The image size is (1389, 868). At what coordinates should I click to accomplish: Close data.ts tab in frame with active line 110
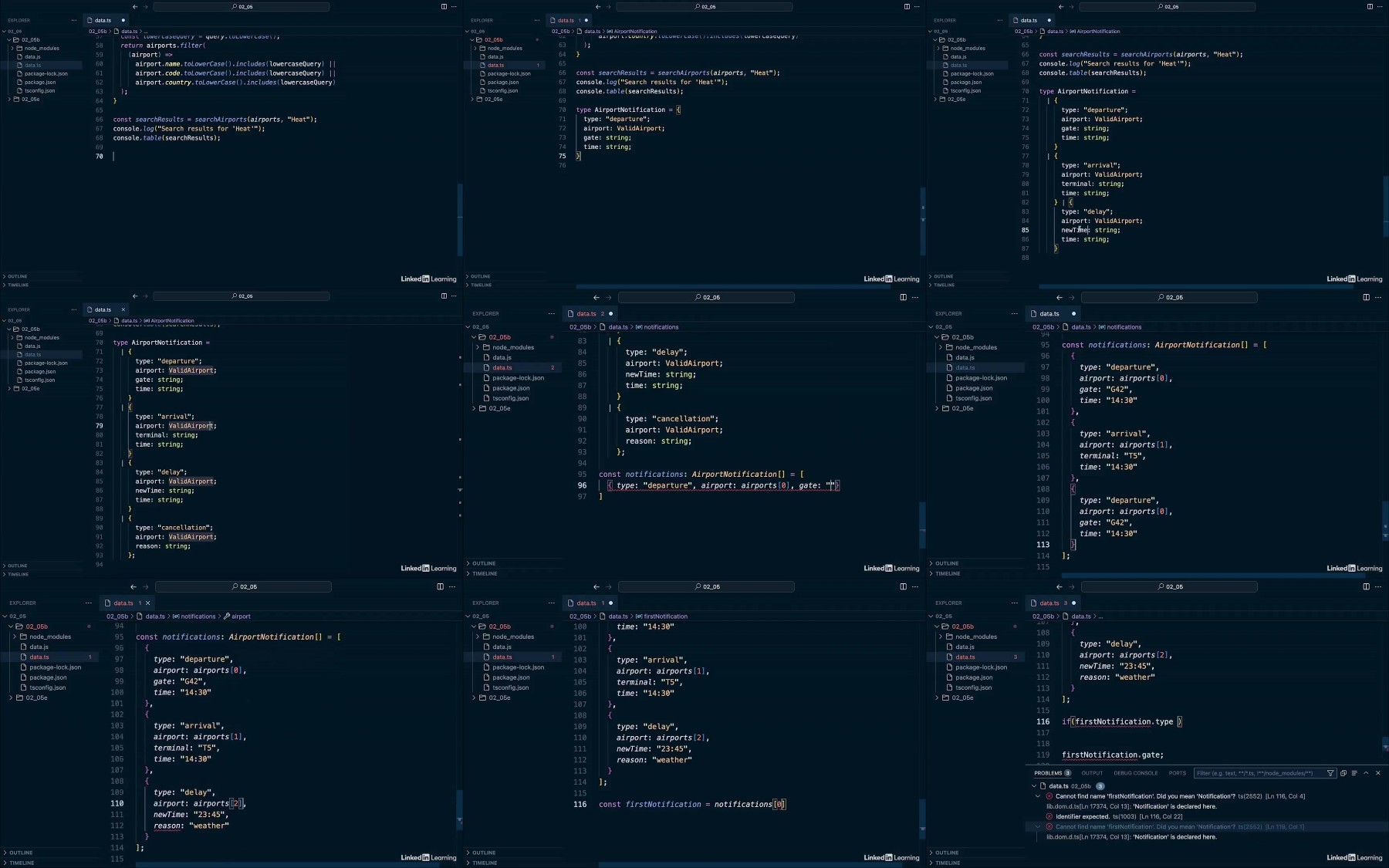pos(148,603)
